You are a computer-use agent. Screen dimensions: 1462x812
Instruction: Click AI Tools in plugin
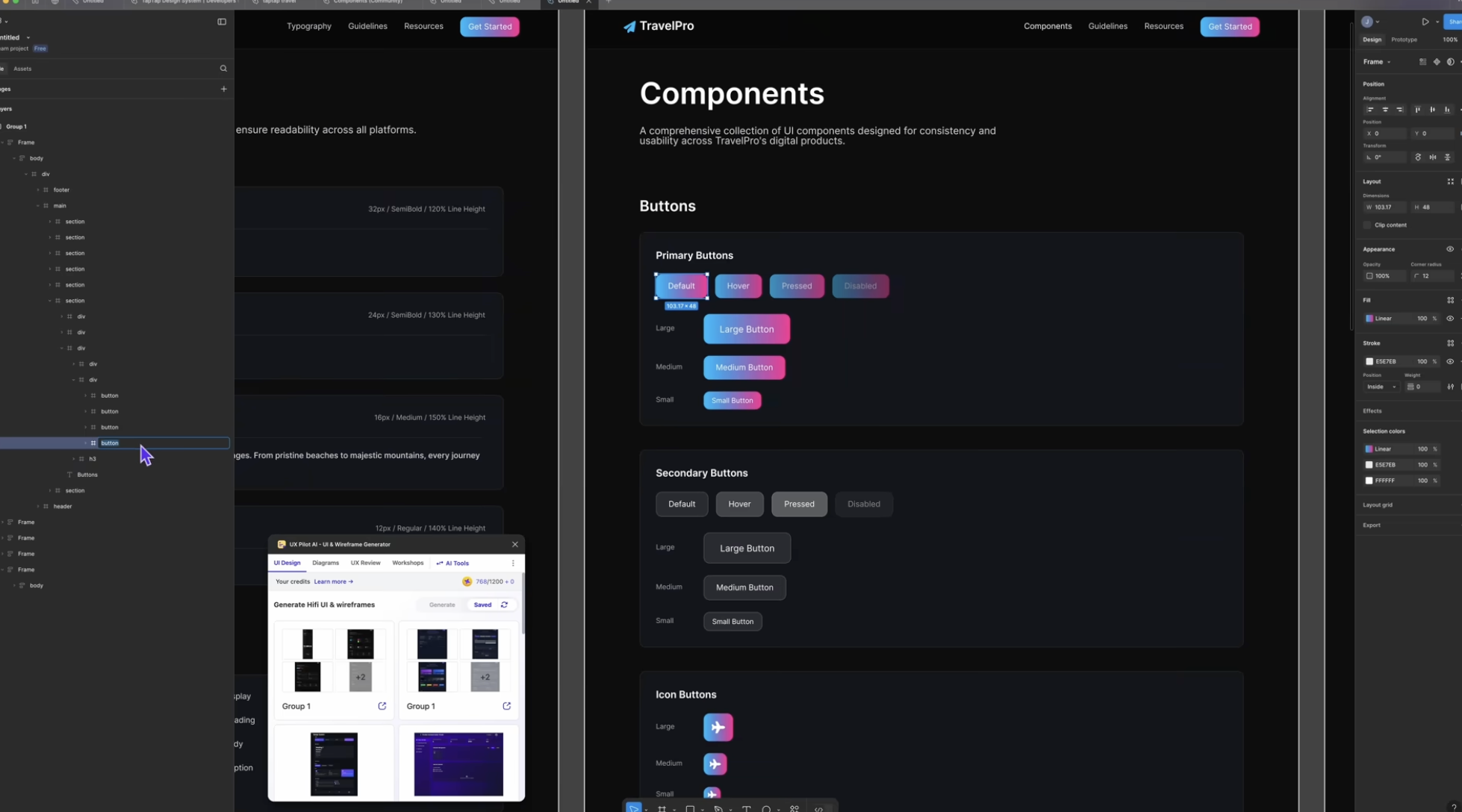452,563
